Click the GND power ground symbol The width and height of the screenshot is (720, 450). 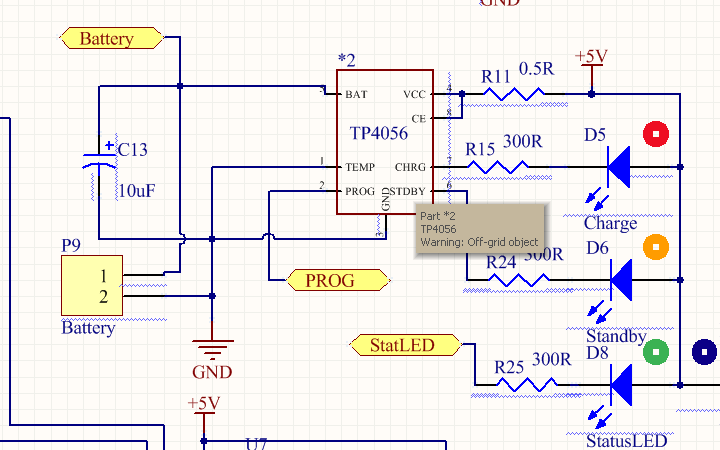tap(212, 352)
